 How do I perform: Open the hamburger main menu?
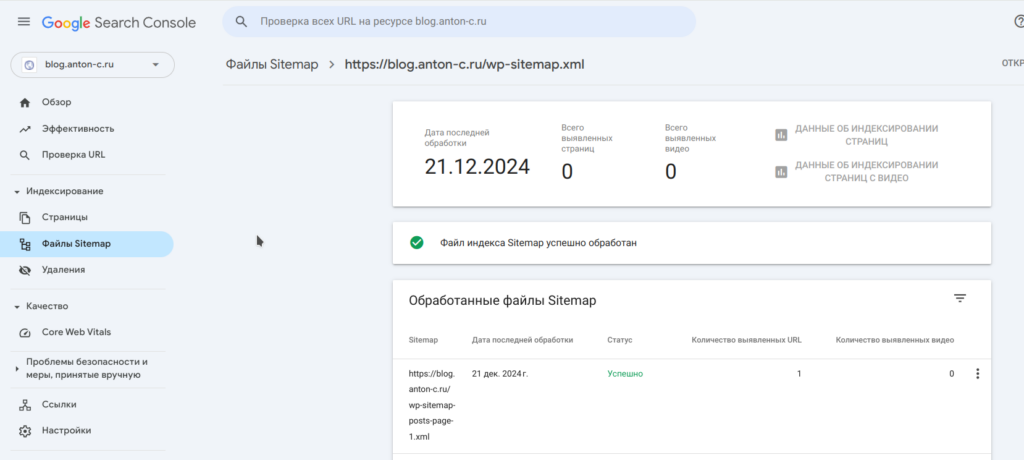24,22
